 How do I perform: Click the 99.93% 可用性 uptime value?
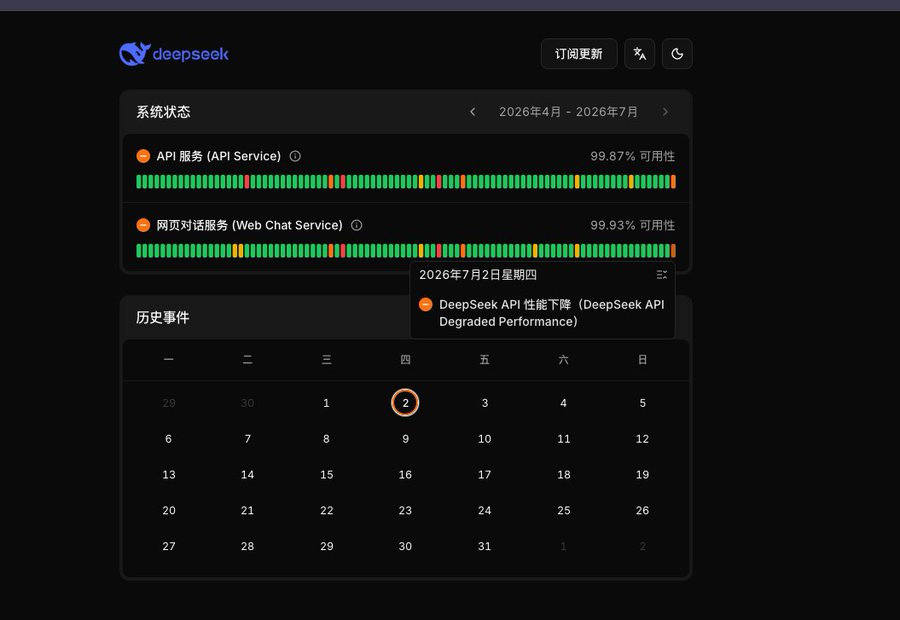pos(633,225)
